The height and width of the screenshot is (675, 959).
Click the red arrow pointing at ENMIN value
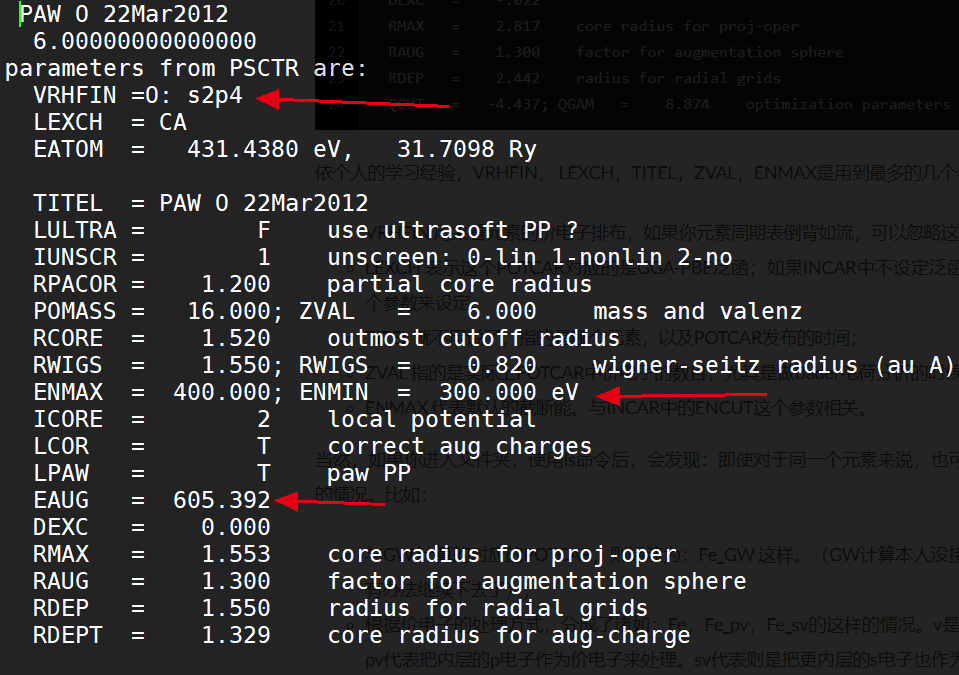coord(681,396)
